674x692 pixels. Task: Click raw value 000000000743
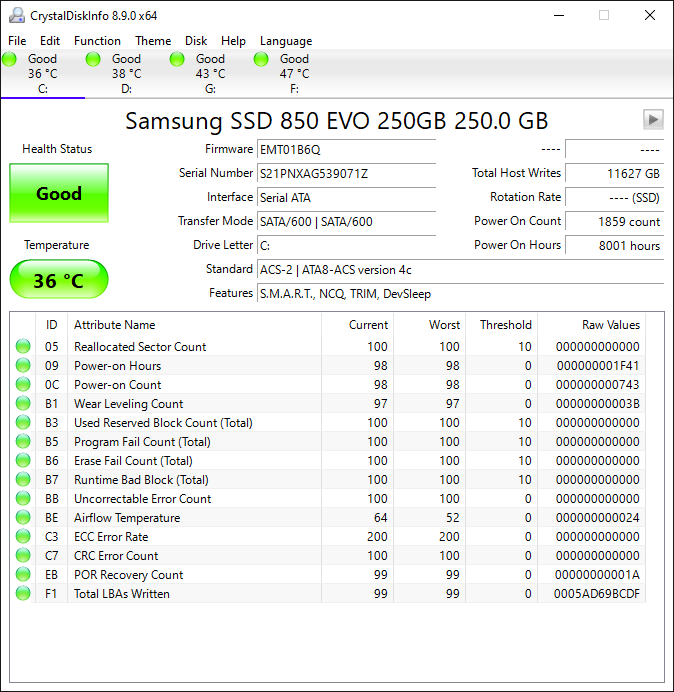tap(598, 385)
